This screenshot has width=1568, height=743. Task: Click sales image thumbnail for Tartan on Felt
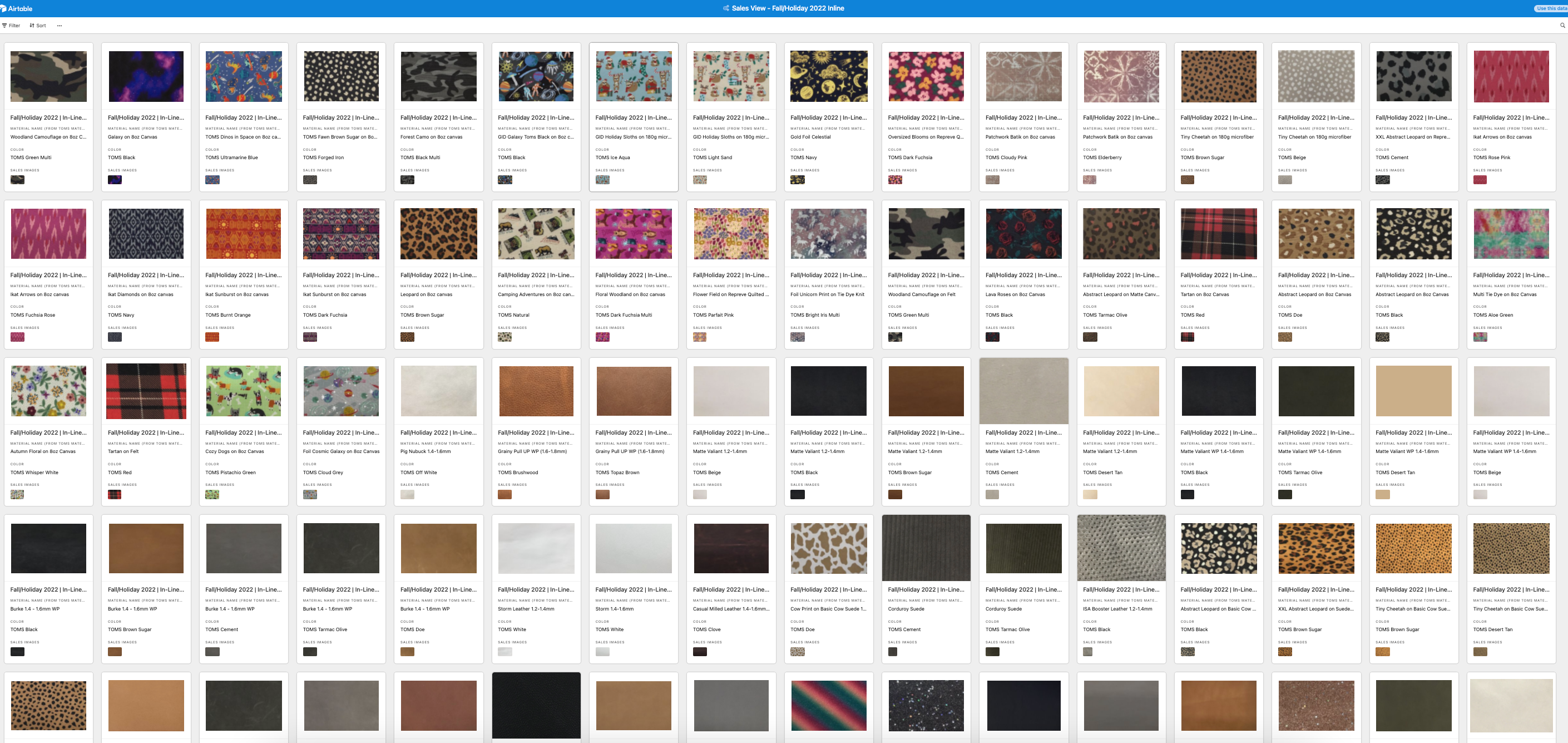click(x=115, y=495)
